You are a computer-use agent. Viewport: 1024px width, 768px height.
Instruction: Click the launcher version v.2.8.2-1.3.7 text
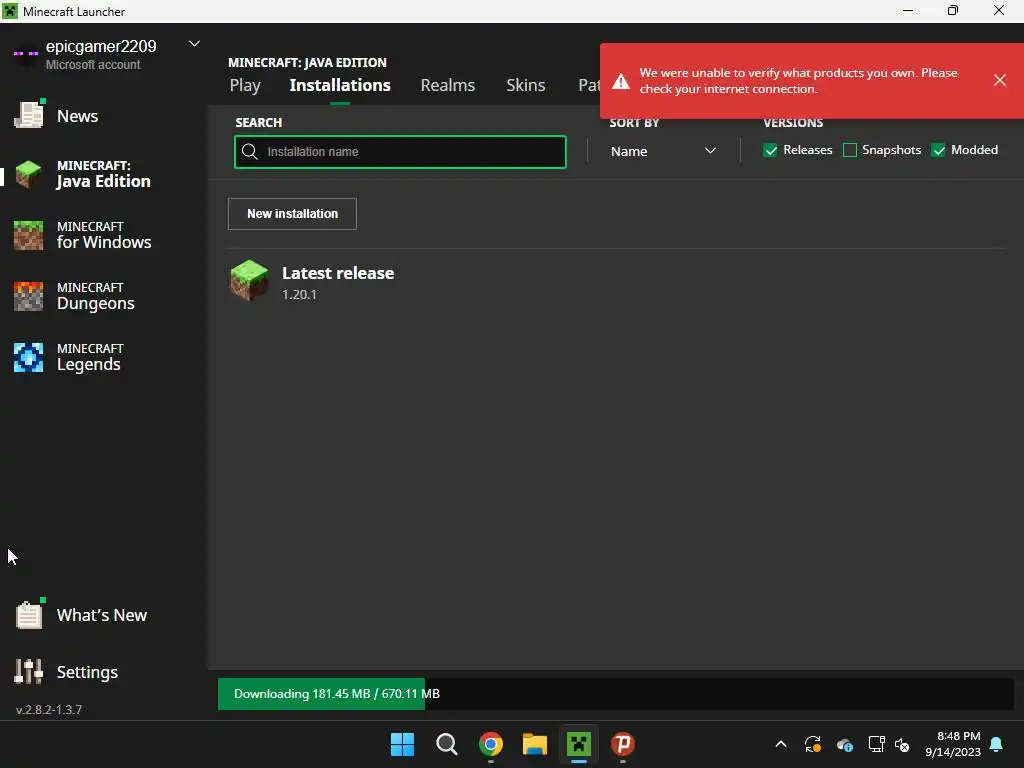pyautogui.click(x=49, y=709)
